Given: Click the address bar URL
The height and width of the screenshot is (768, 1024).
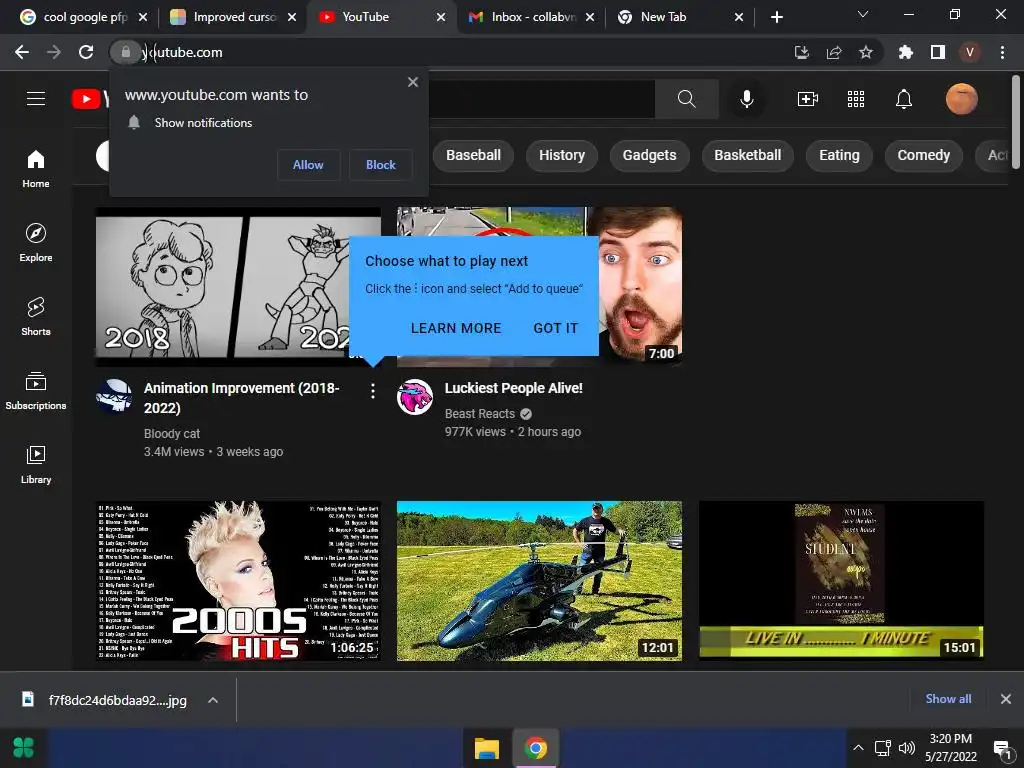Looking at the screenshot, I should pyautogui.click(x=182, y=52).
